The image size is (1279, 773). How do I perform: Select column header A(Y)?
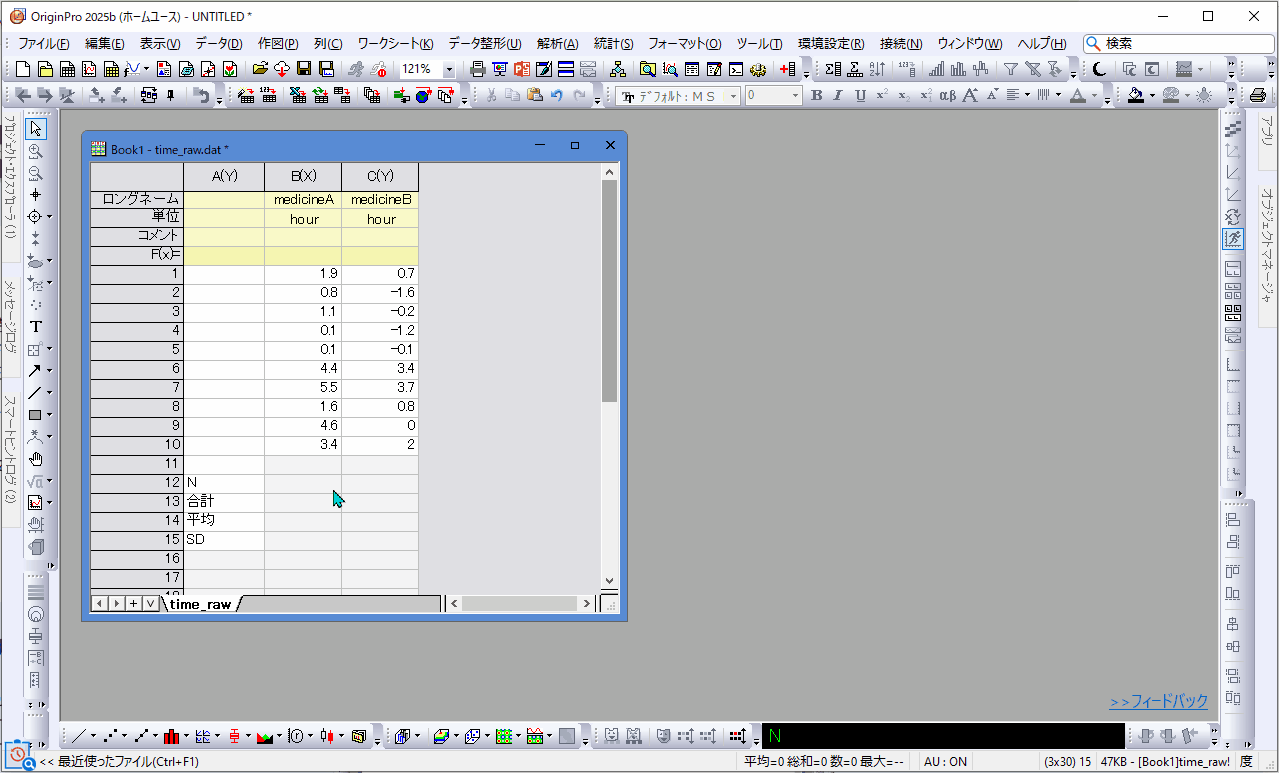pyautogui.click(x=224, y=176)
